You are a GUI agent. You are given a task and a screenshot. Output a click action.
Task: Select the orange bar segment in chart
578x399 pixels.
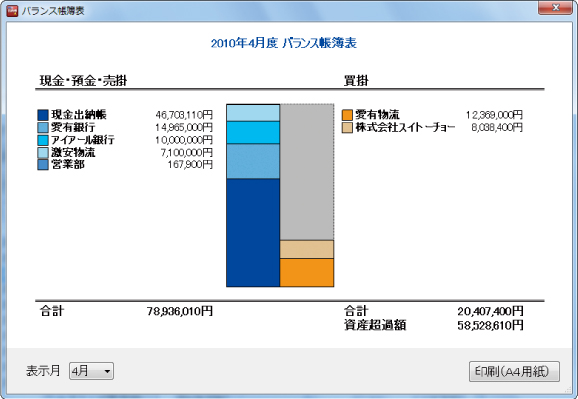[307, 273]
